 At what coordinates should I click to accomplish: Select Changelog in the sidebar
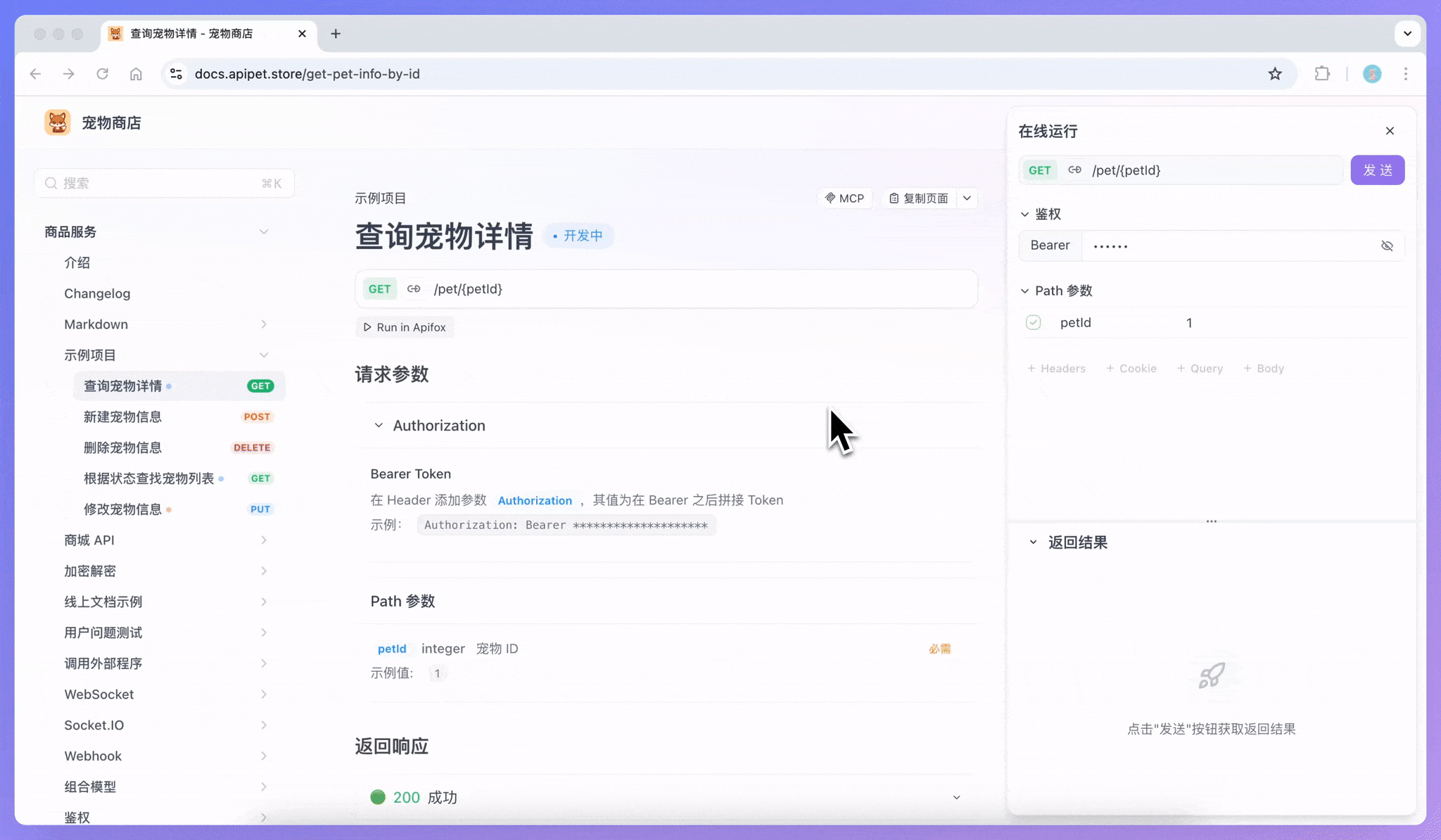(x=97, y=293)
